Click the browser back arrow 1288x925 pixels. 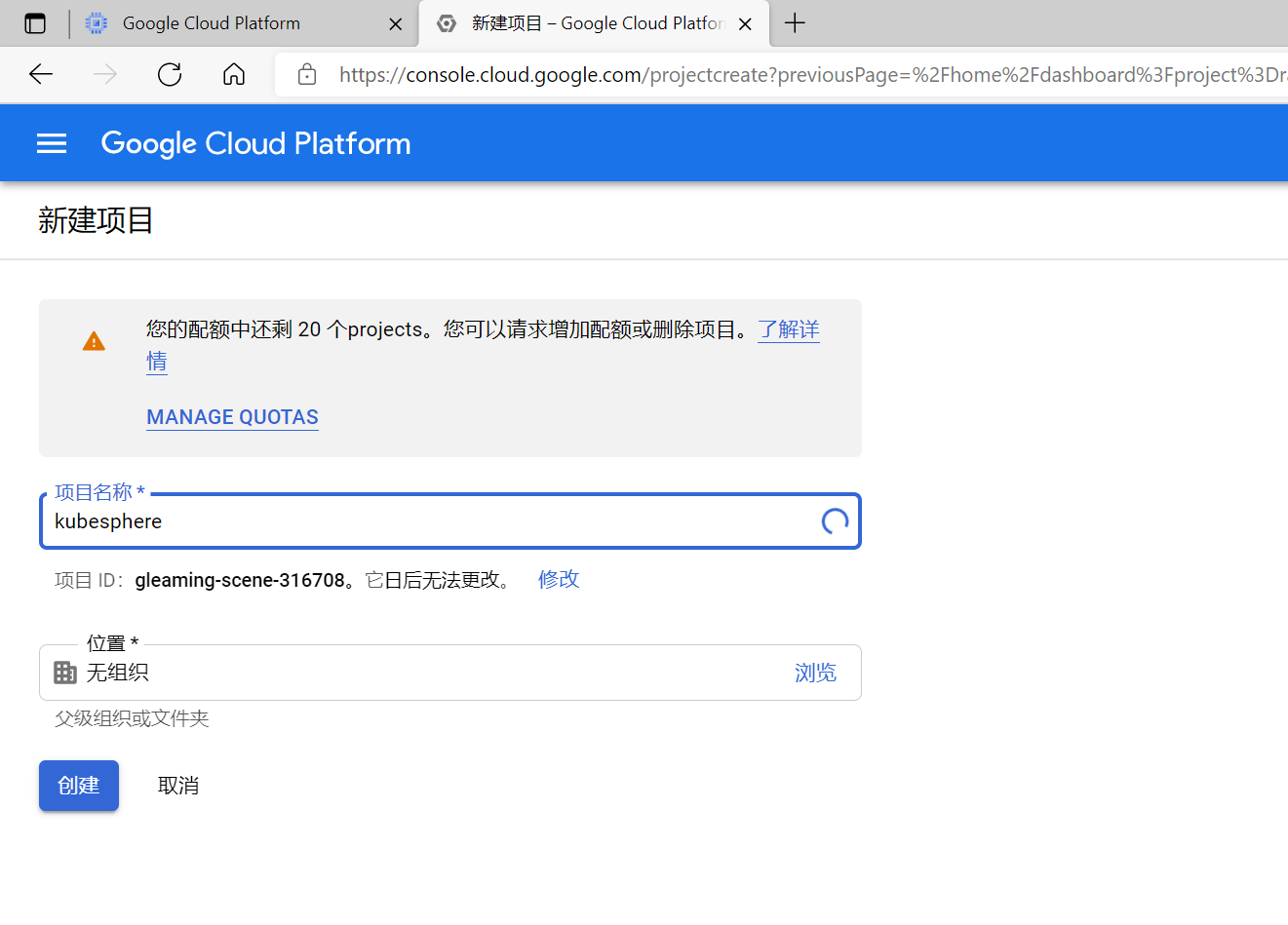click(41, 74)
